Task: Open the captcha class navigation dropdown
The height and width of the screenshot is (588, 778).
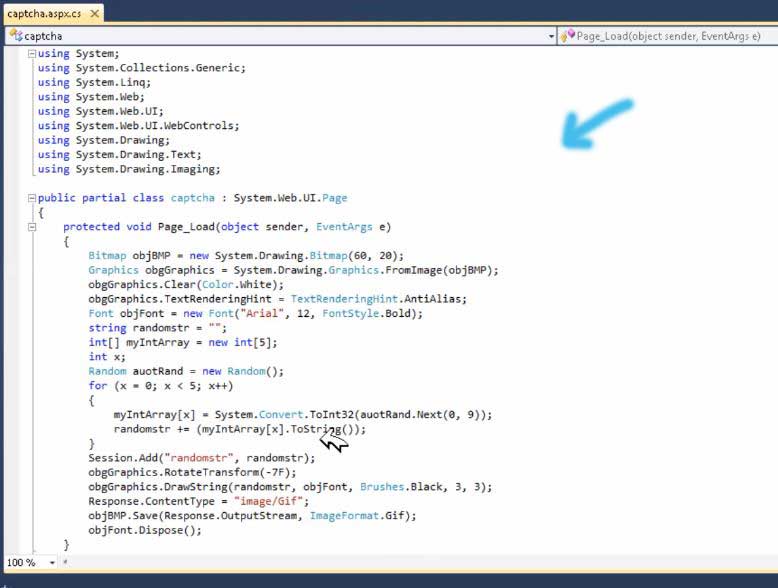Action: (x=550, y=36)
